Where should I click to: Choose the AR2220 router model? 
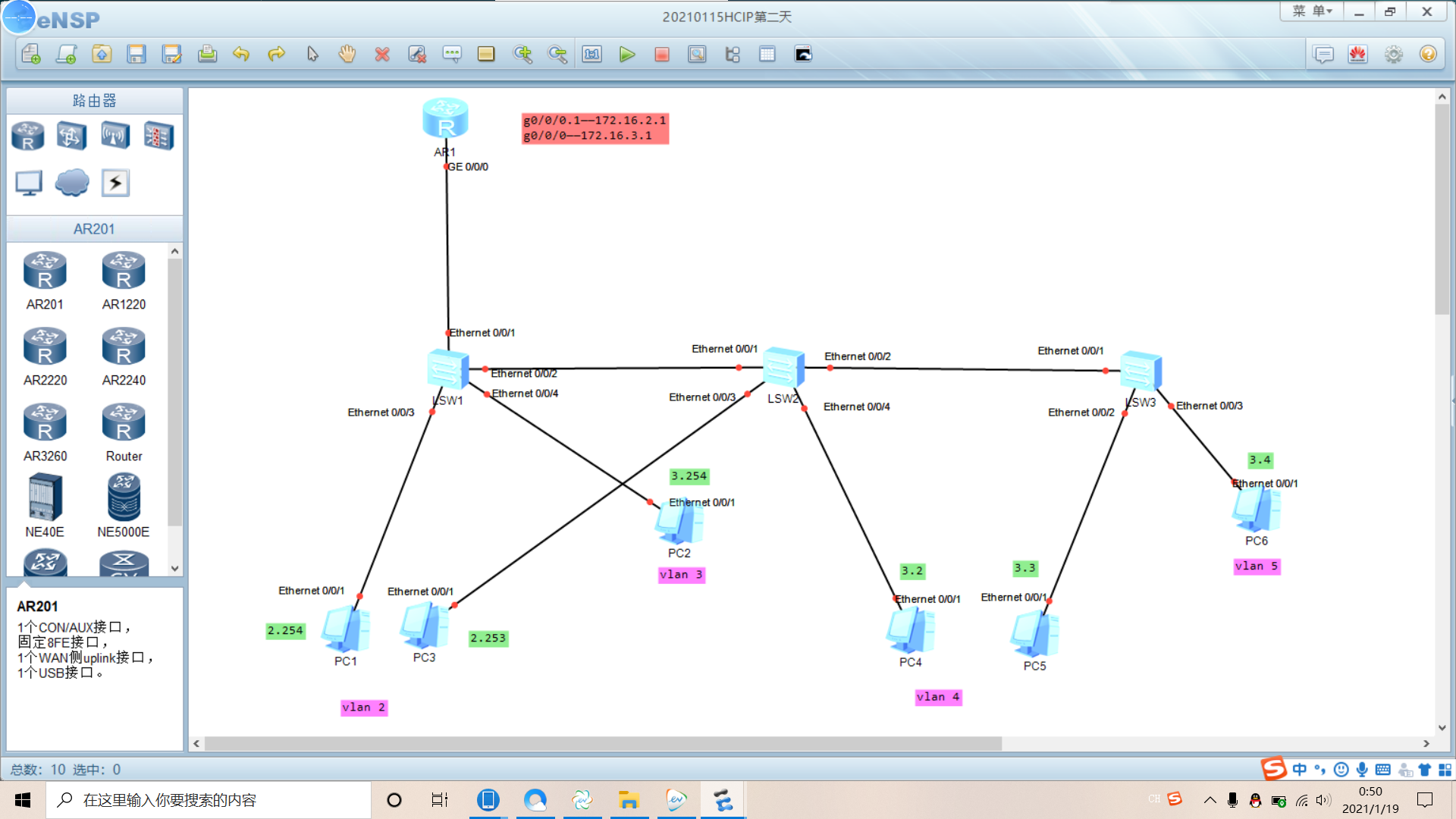pos(45,348)
